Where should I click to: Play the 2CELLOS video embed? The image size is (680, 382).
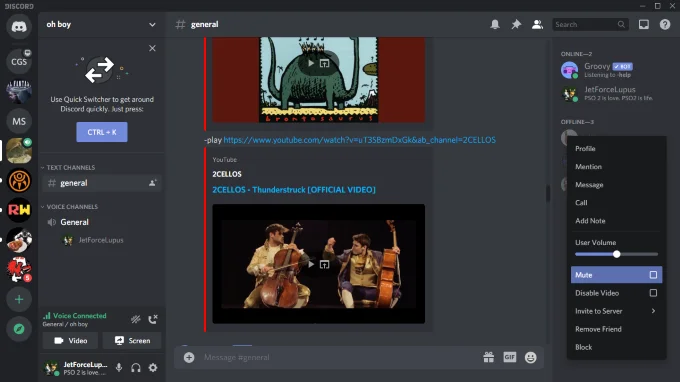(x=311, y=264)
